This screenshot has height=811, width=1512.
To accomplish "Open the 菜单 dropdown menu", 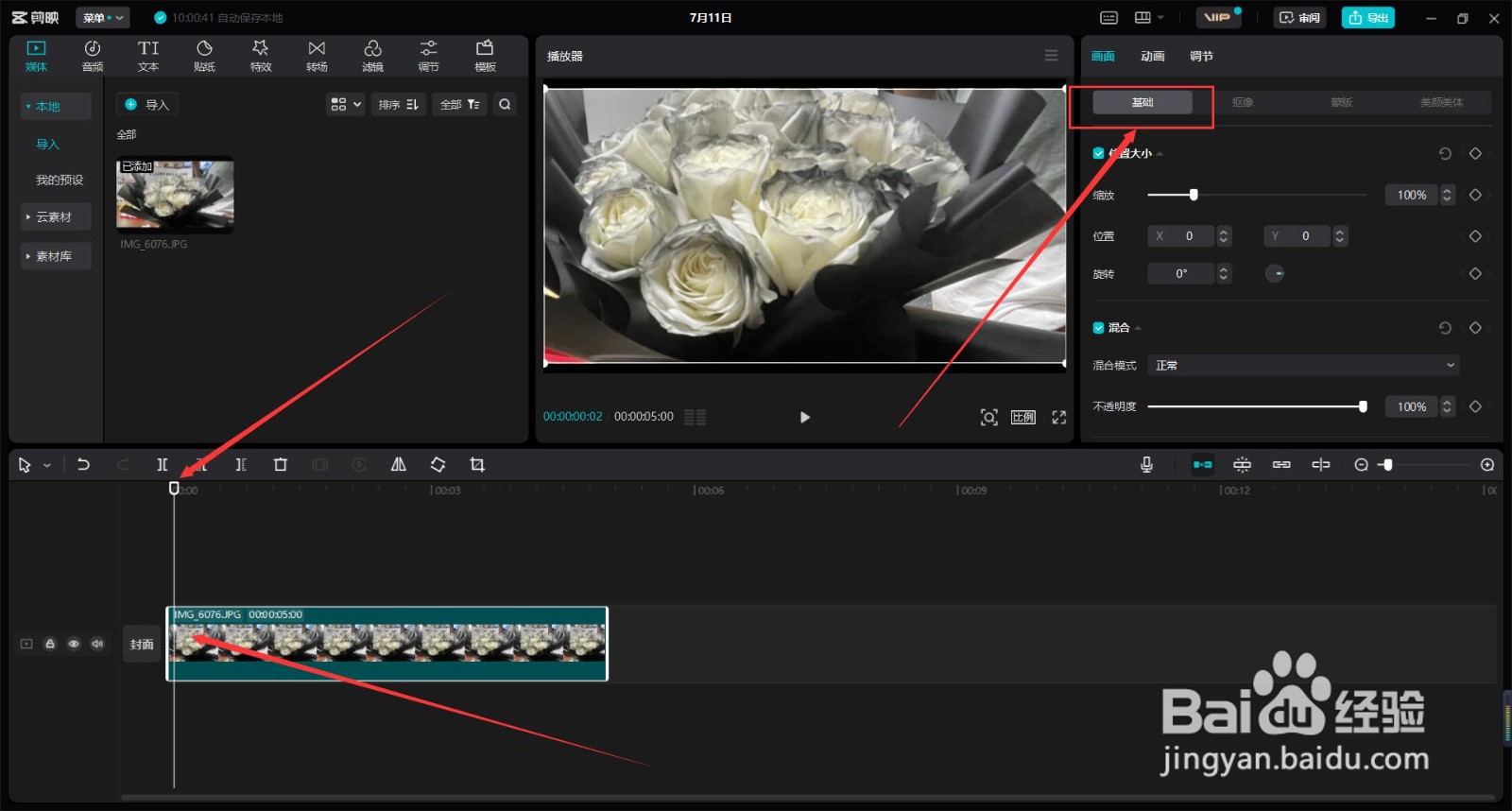I will pos(102,18).
